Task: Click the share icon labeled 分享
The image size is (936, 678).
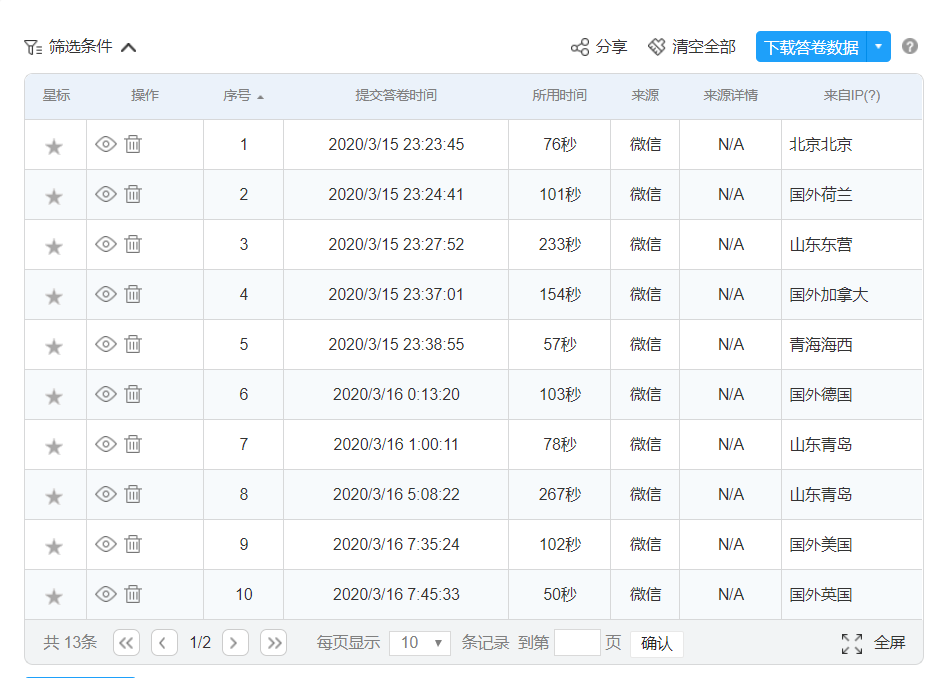Action: pyautogui.click(x=580, y=47)
